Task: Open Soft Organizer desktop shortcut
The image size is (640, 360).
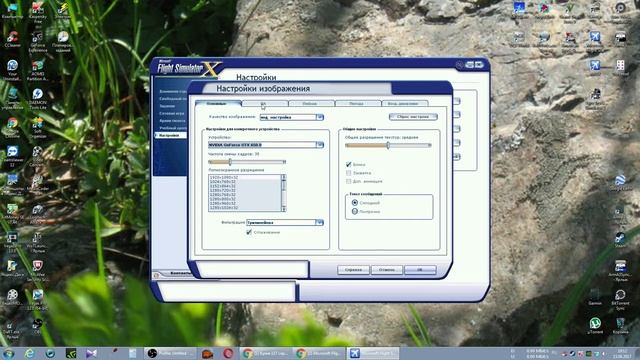Action: (x=38, y=128)
